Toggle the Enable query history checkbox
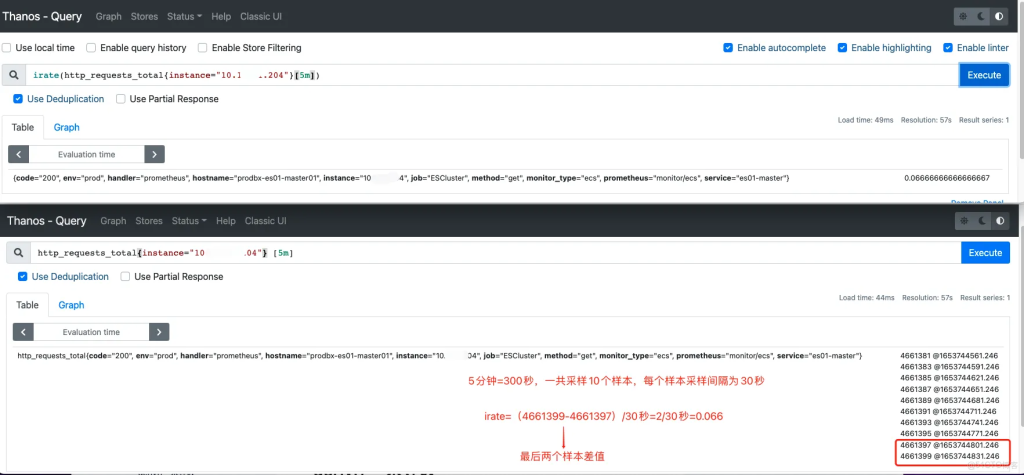 92,48
